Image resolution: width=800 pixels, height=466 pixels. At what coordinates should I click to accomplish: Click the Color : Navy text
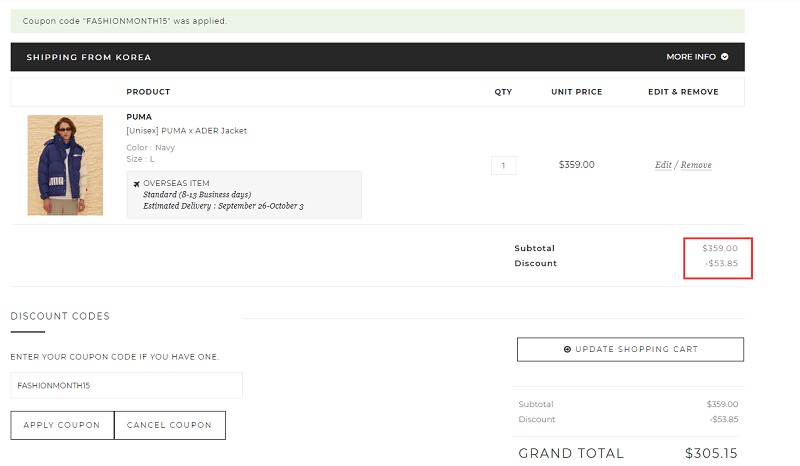pos(151,148)
